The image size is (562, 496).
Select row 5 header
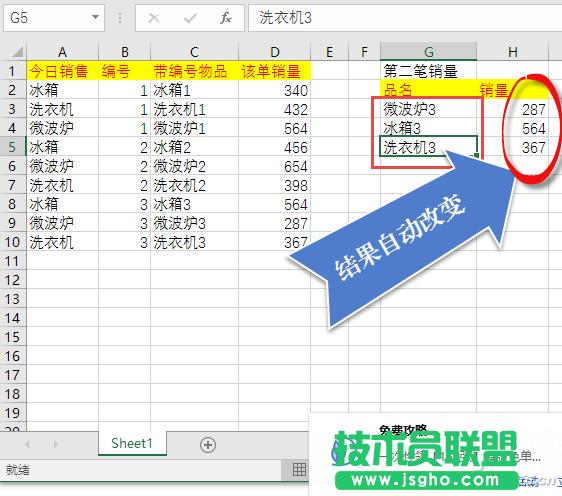click(x=13, y=147)
